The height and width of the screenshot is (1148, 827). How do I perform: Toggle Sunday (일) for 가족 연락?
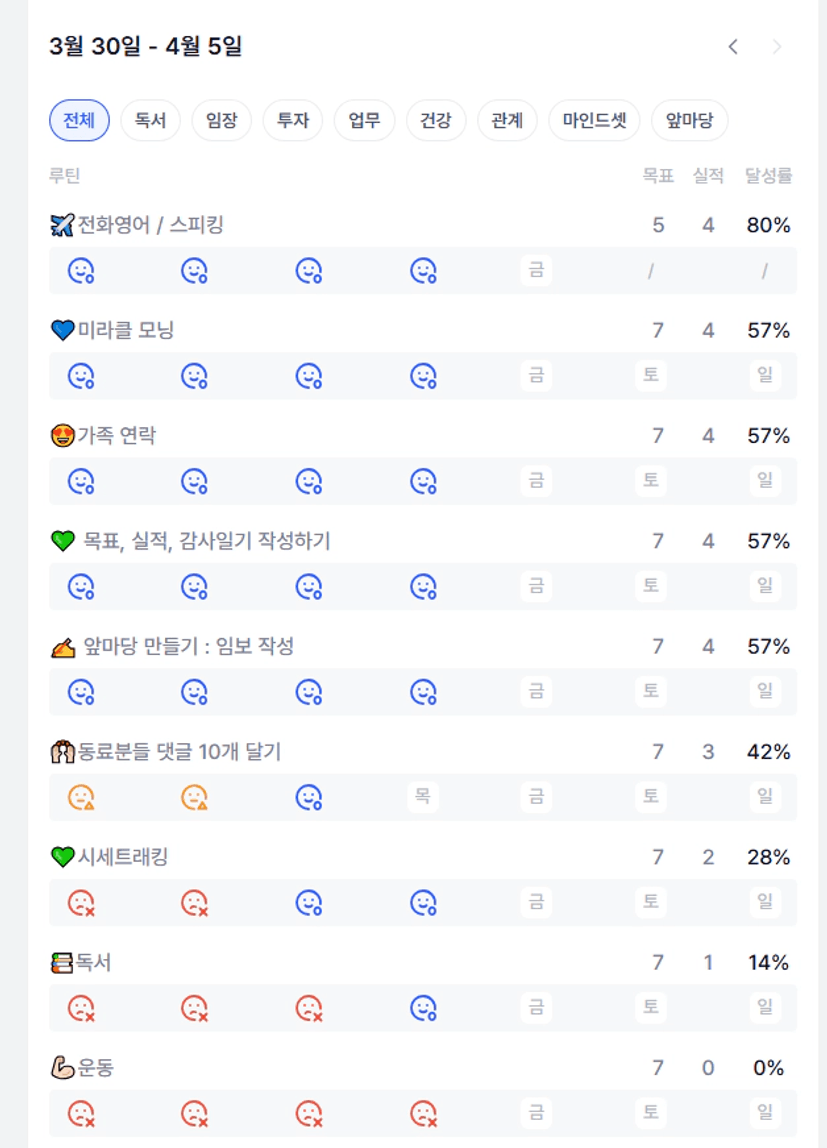[765, 481]
